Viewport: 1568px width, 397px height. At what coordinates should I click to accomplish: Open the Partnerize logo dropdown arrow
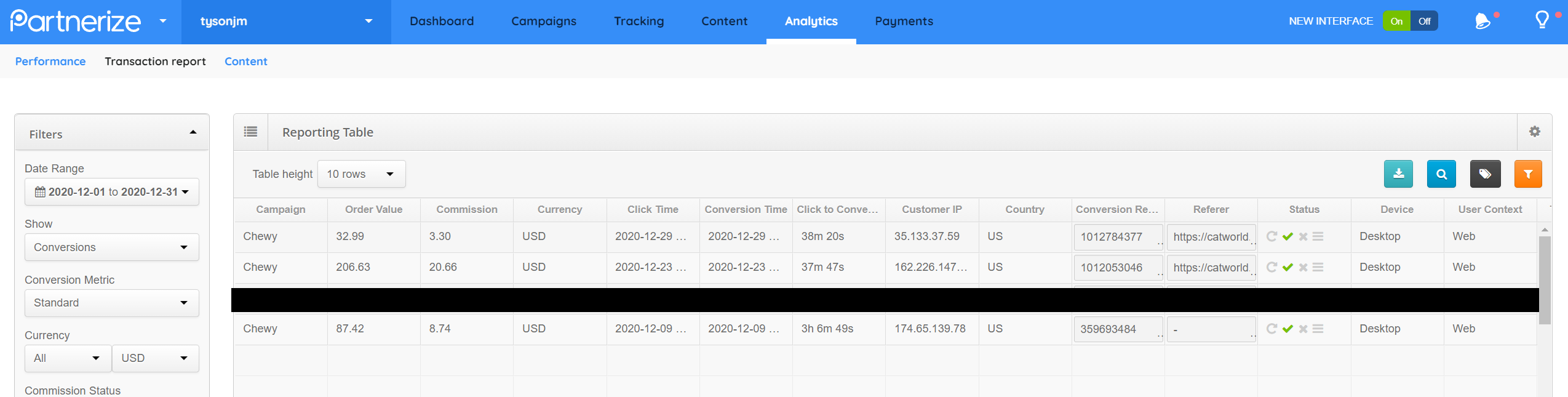(163, 21)
